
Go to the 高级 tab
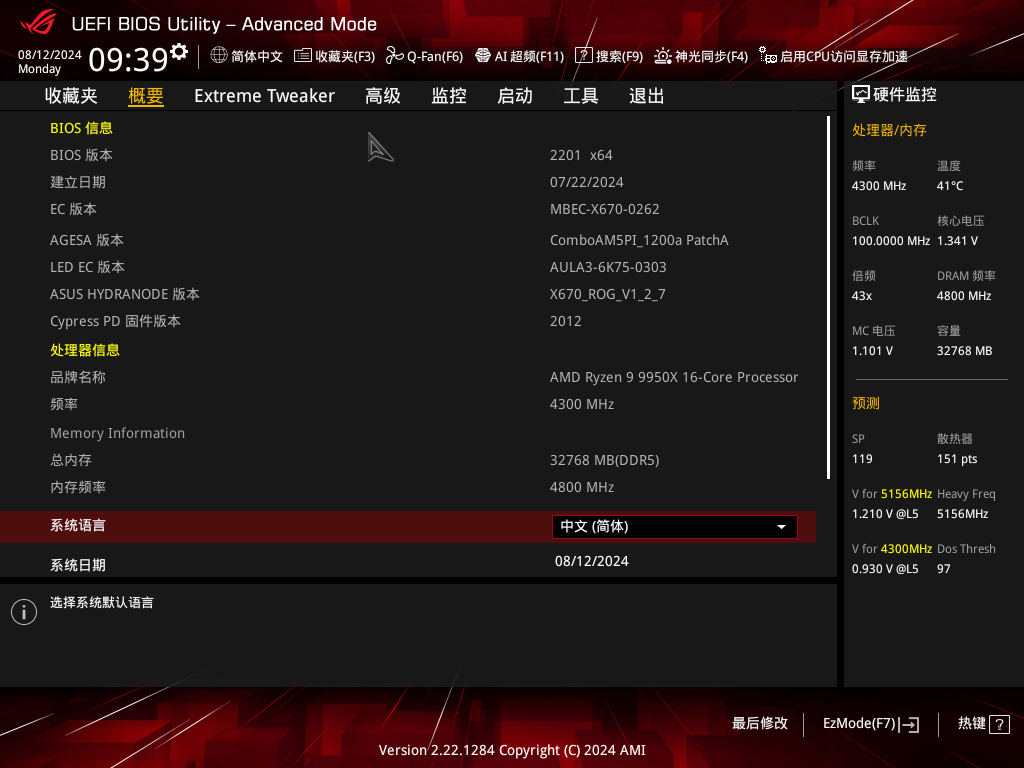(x=383, y=96)
